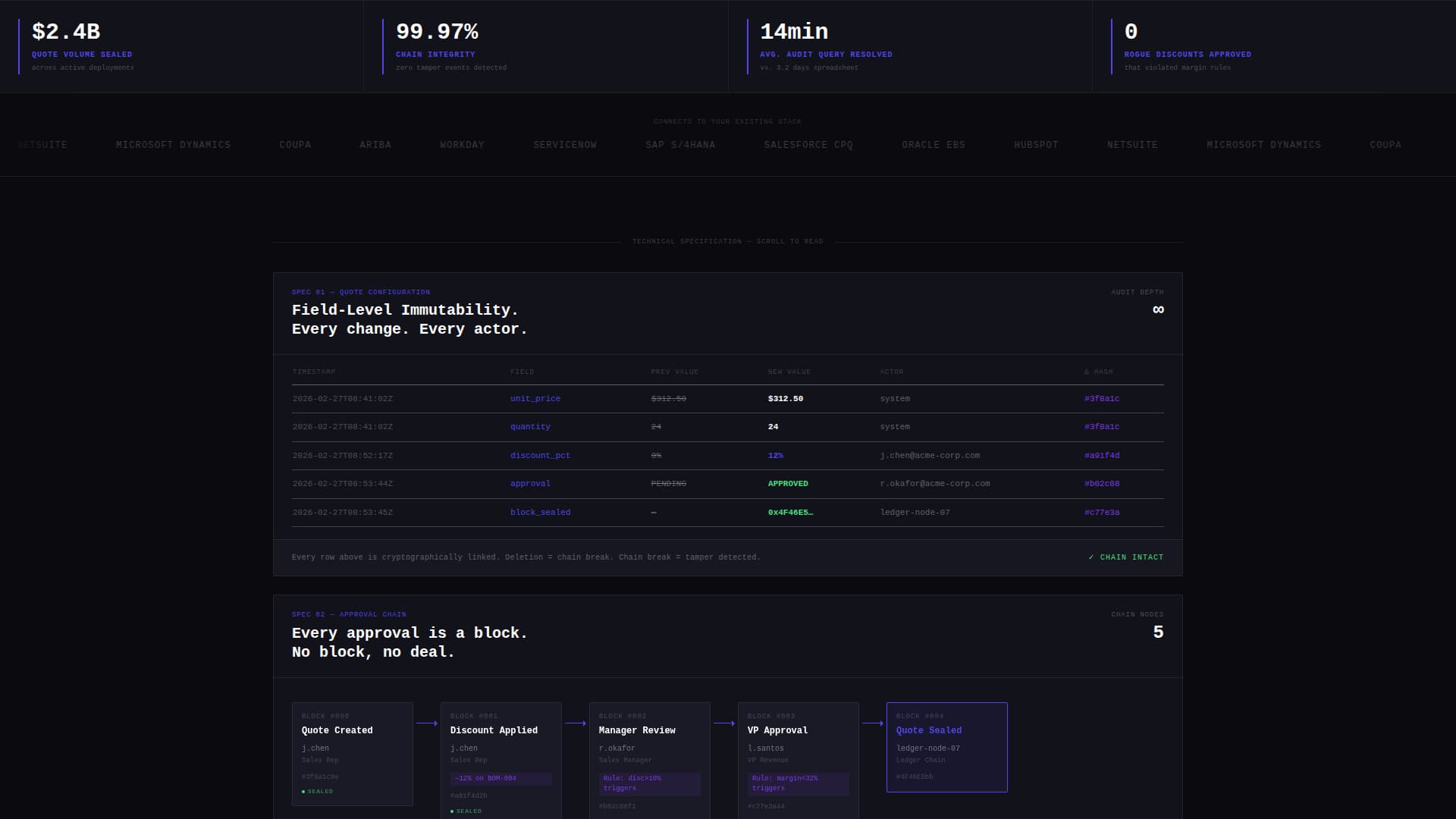
Task: Click the Chain Nodes count 5
Action: (x=1158, y=632)
